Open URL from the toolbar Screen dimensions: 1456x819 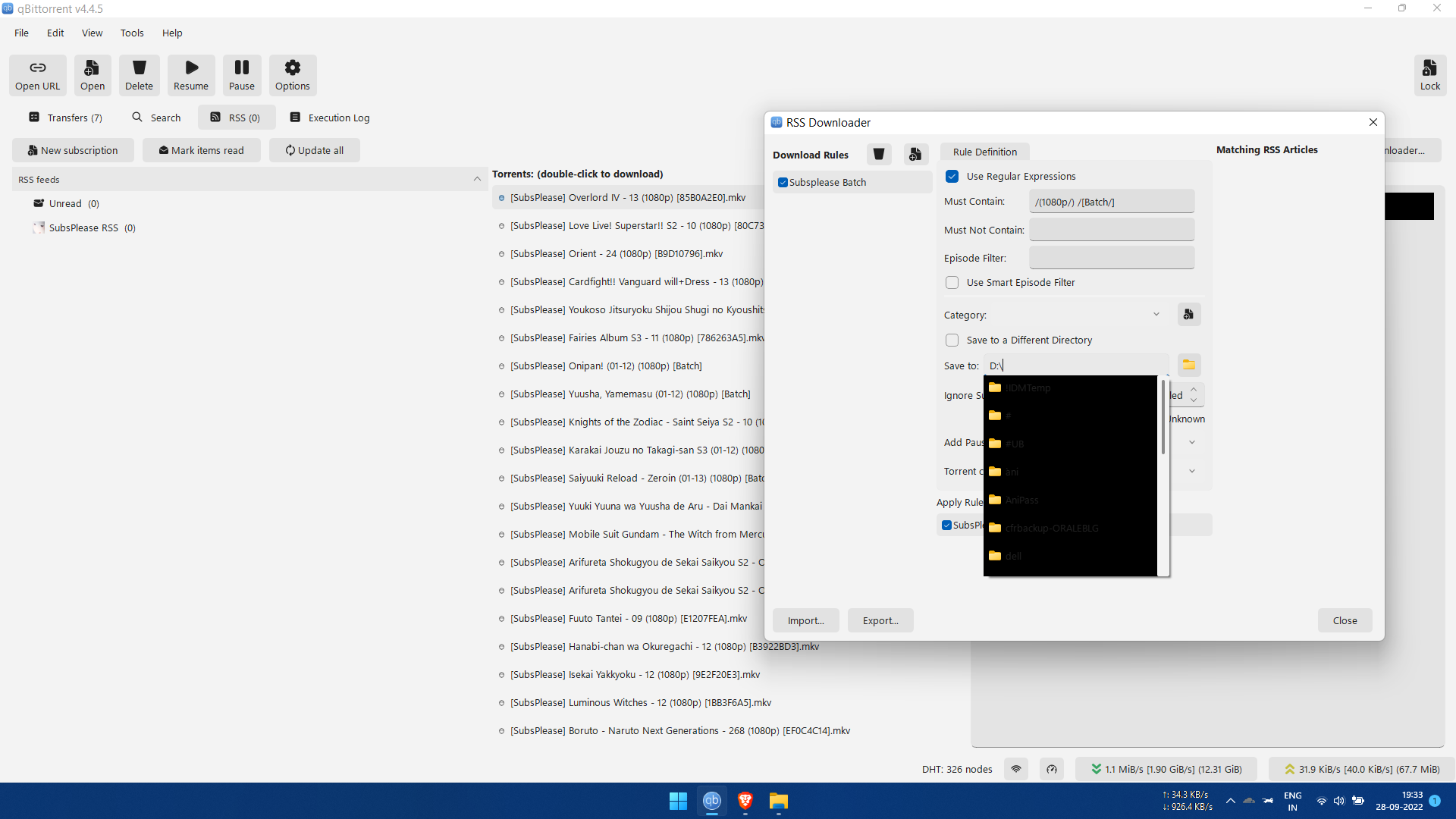(x=37, y=74)
